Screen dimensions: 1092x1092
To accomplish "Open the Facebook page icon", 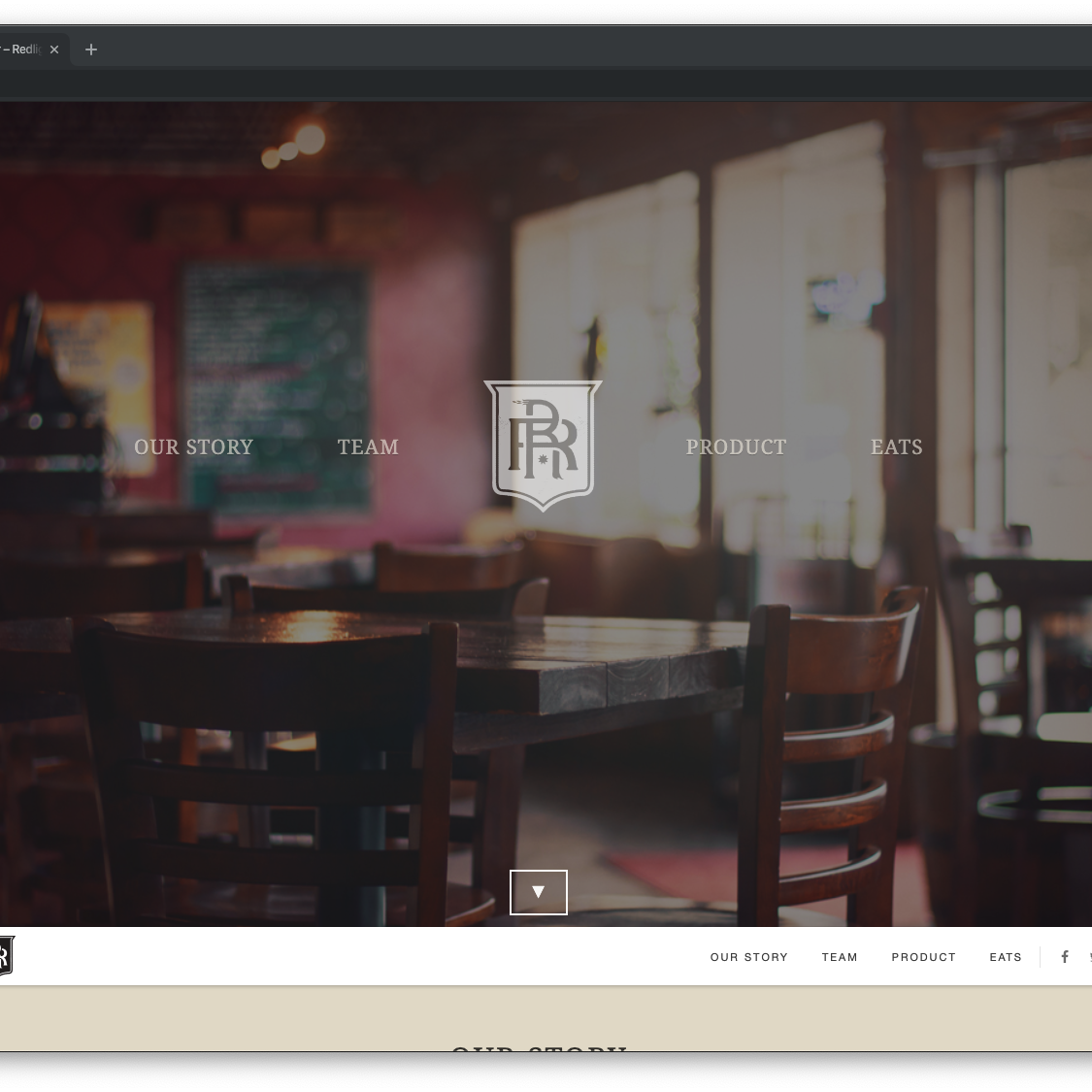I will pyautogui.click(x=1065, y=957).
